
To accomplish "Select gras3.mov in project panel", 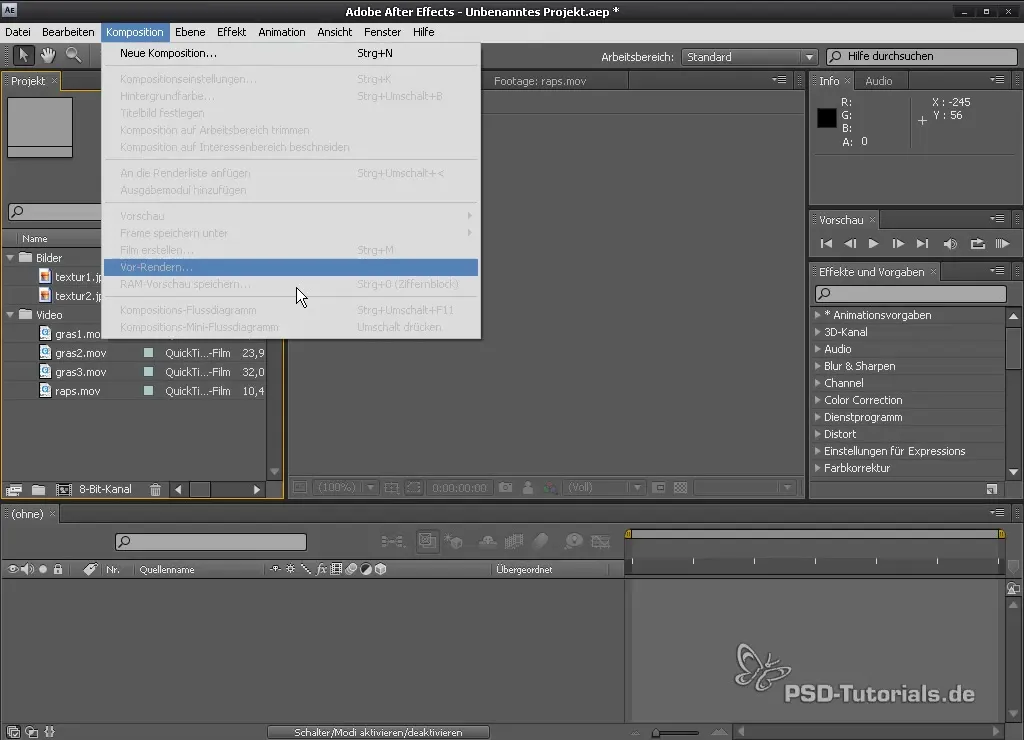I will (80, 372).
